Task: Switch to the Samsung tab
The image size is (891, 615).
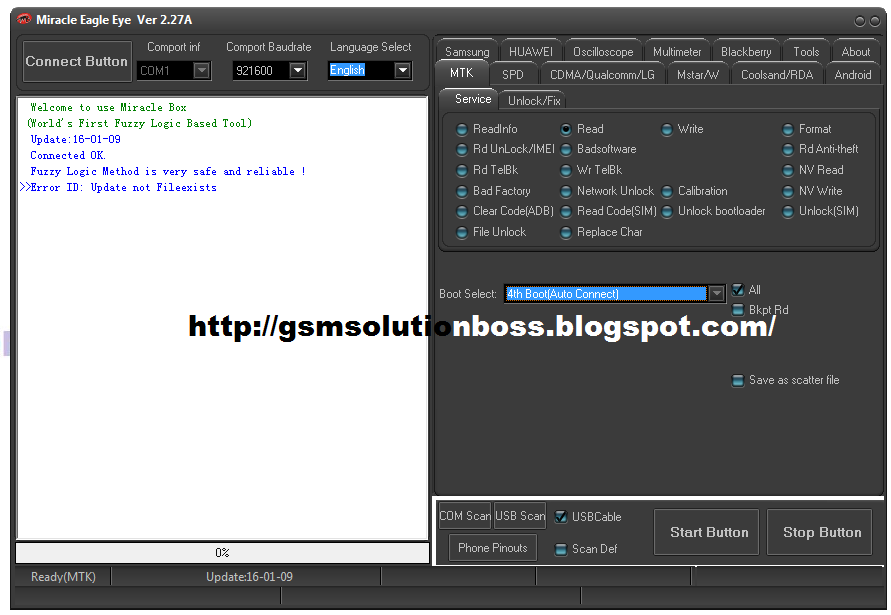Action: pos(467,52)
